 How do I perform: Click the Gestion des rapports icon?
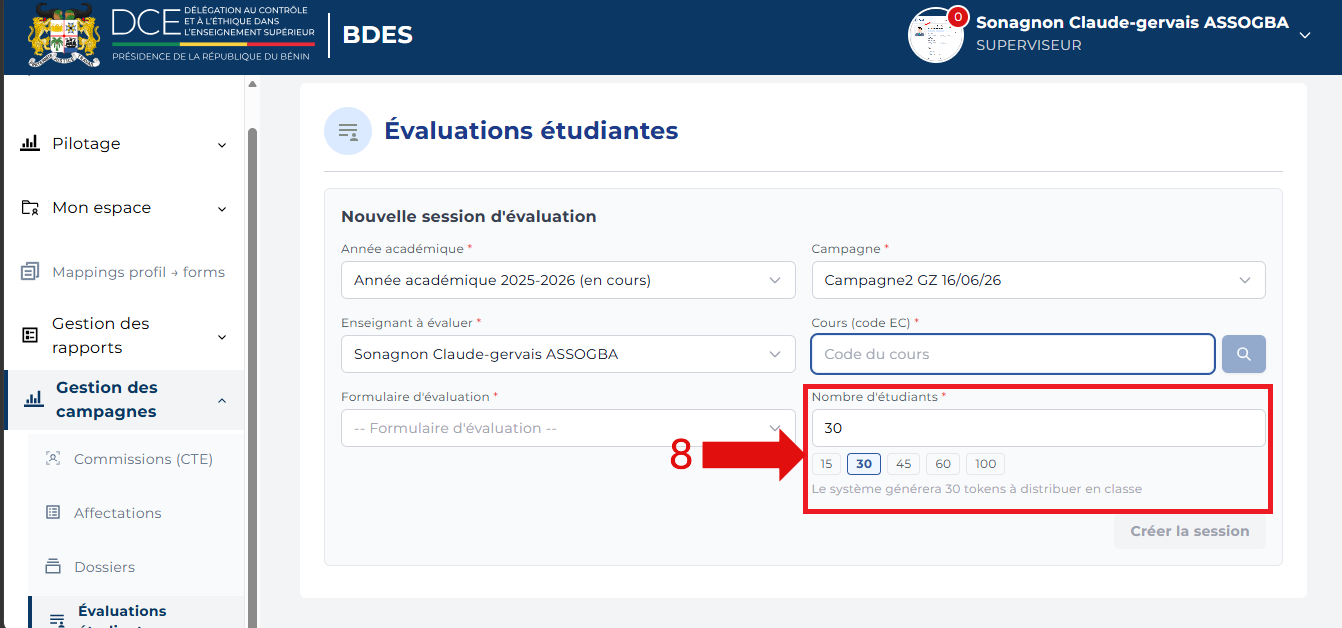coord(30,336)
